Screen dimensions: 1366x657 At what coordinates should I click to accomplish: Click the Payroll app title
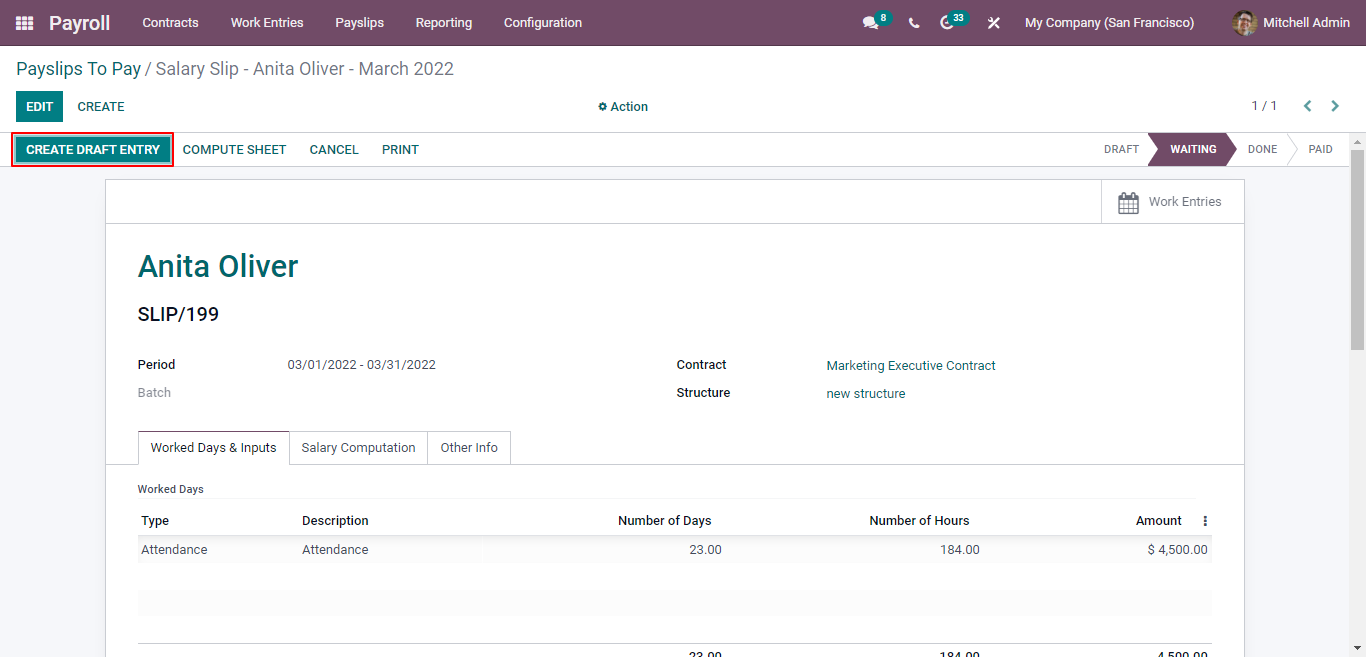(x=80, y=23)
